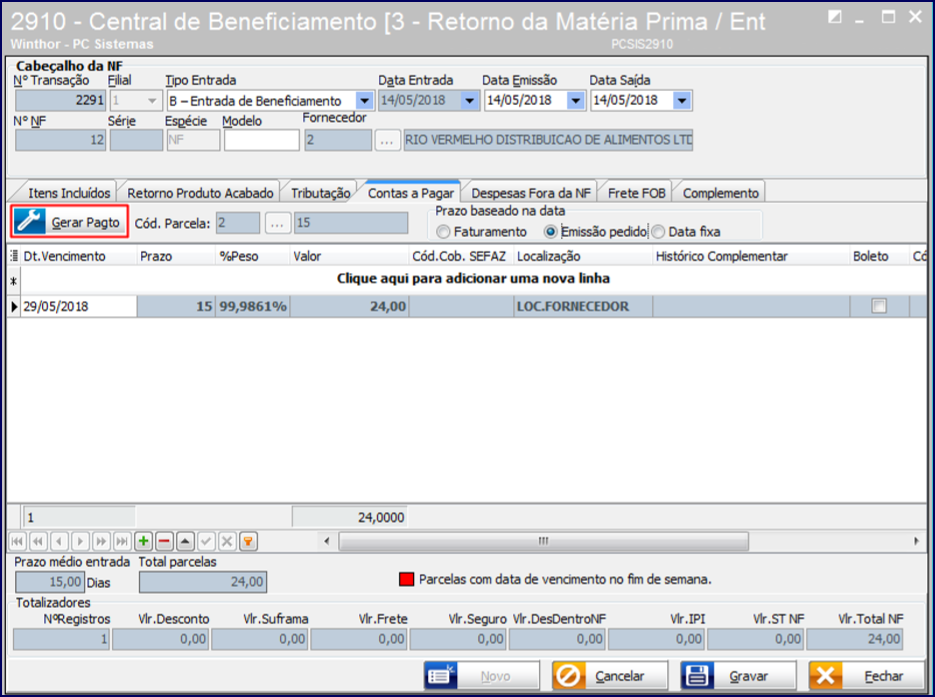Open Despesas Fora da NF tab
935x697 pixels.
coord(531,193)
